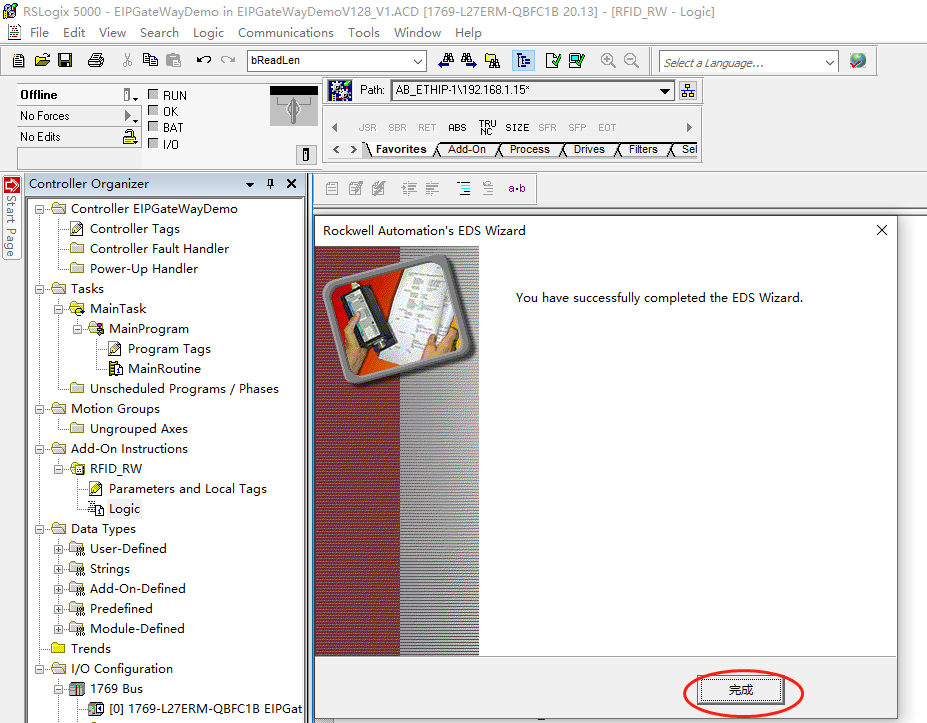
Task: Click the Zoom In magnifier icon
Action: coord(608,61)
